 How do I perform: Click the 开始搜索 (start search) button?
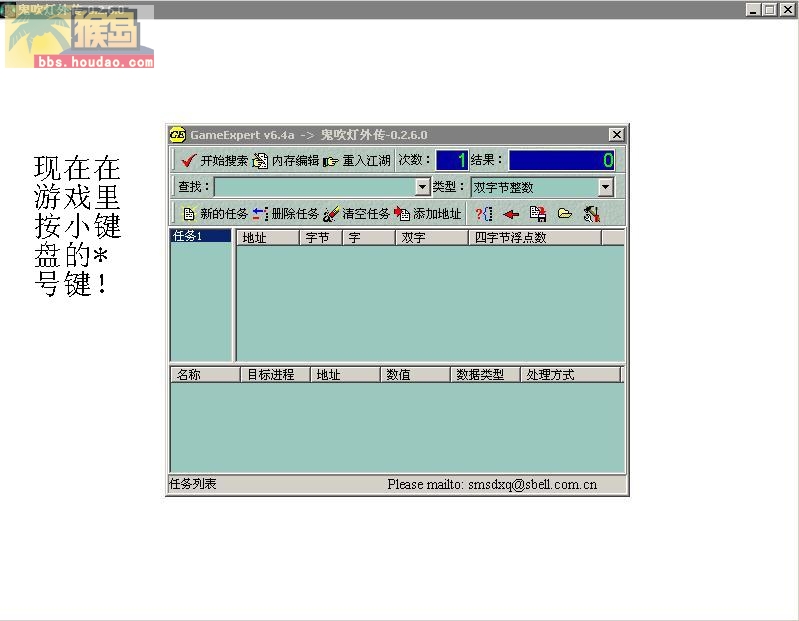[214, 160]
